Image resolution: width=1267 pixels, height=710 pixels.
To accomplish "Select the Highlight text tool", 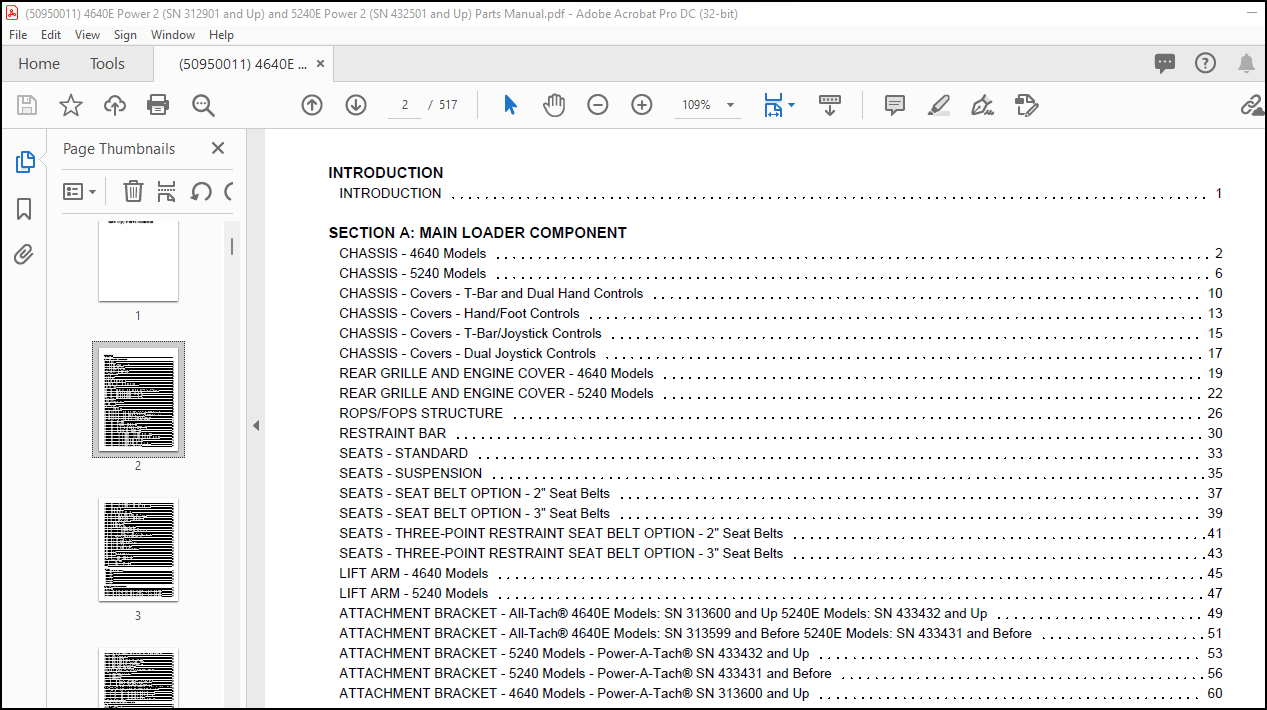I will coord(938,105).
